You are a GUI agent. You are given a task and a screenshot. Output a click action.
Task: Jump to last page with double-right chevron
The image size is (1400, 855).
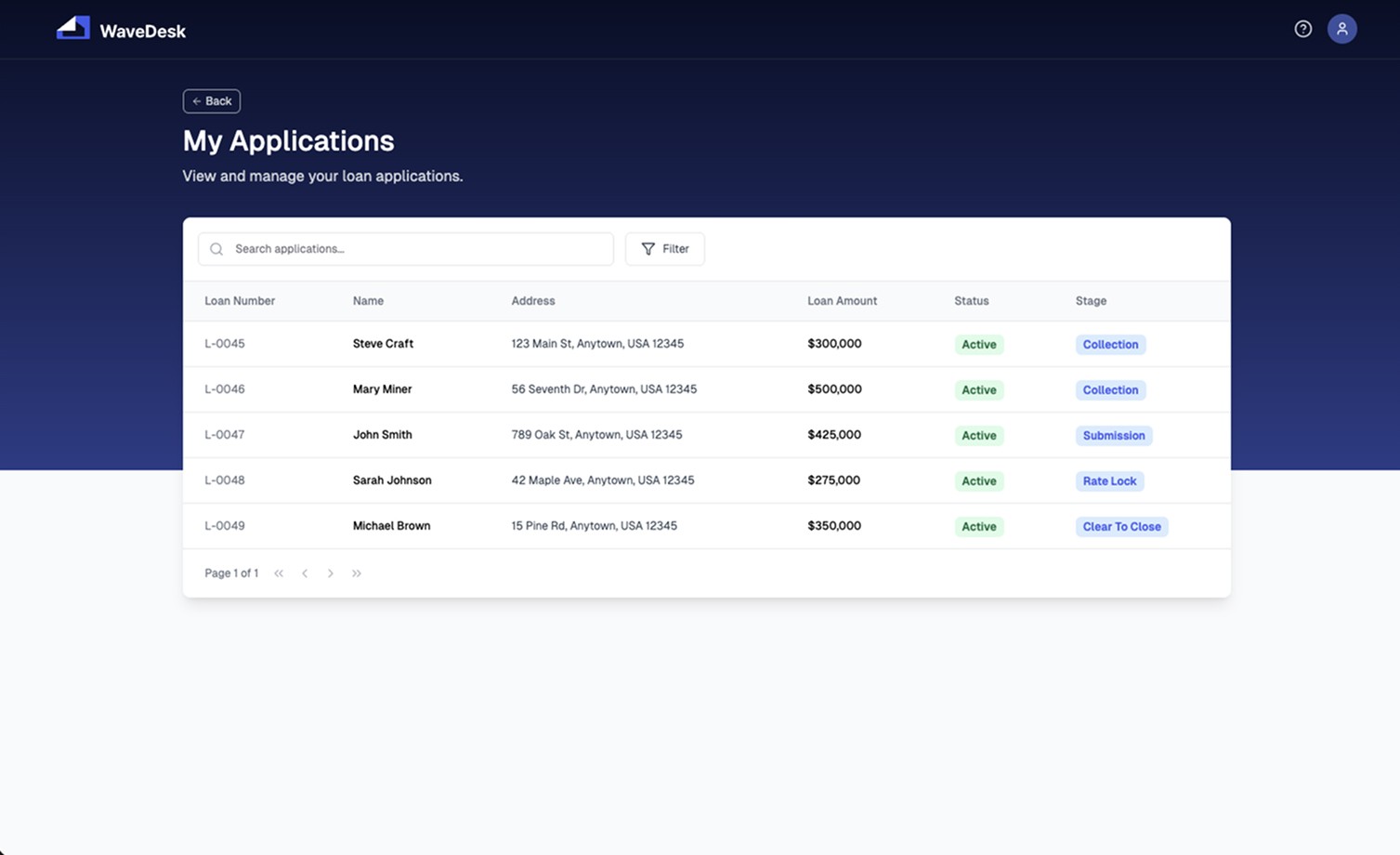(357, 573)
